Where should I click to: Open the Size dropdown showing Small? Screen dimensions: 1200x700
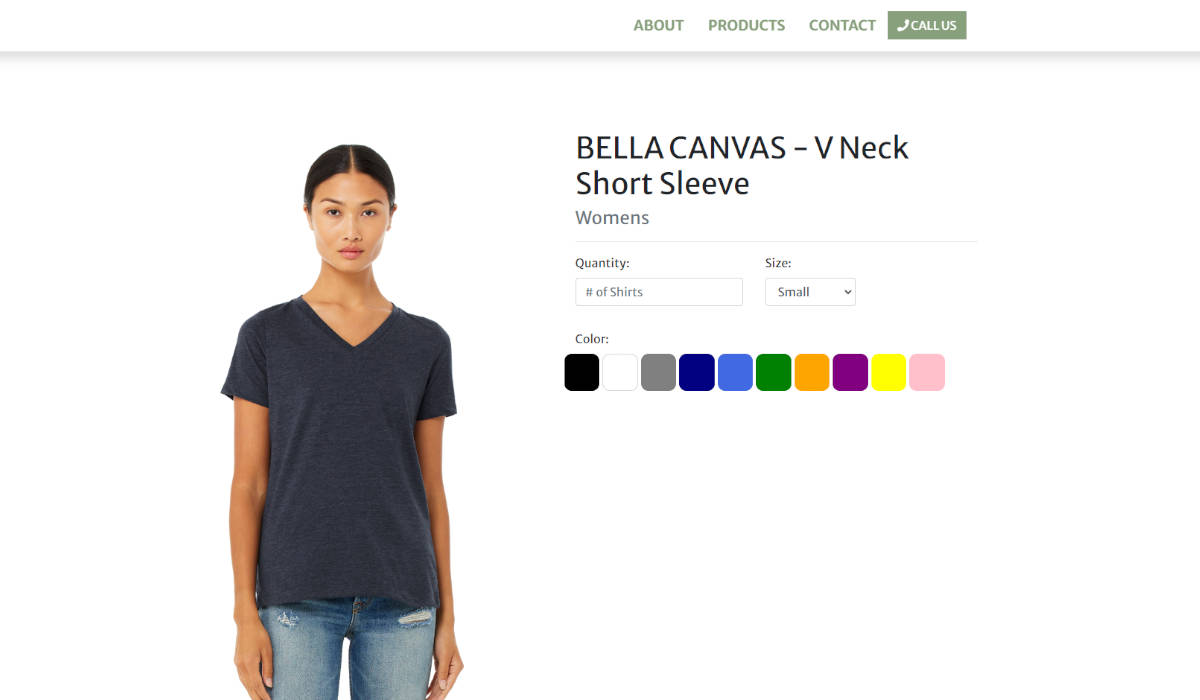[810, 292]
